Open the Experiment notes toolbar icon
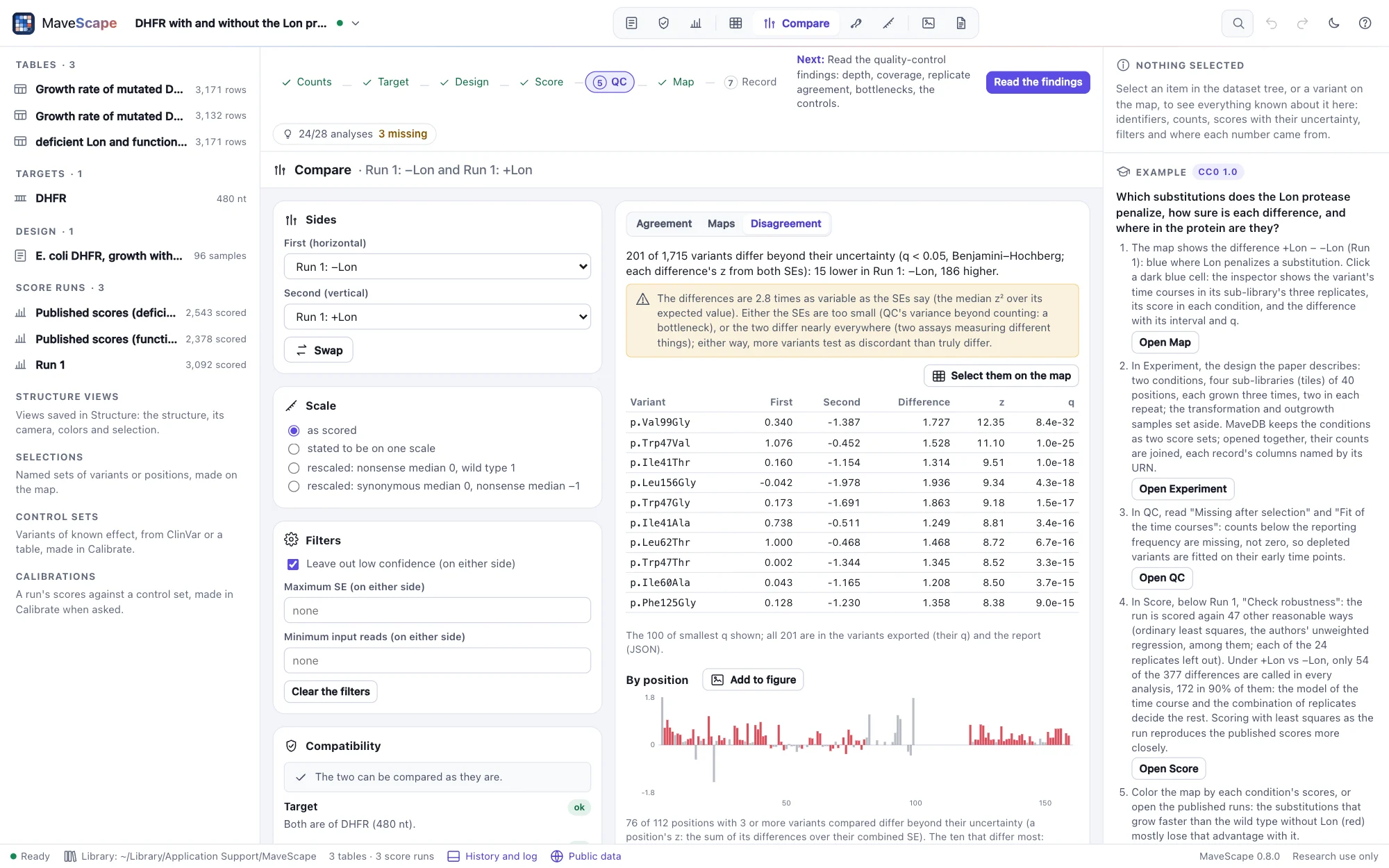 (x=631, y=23)
